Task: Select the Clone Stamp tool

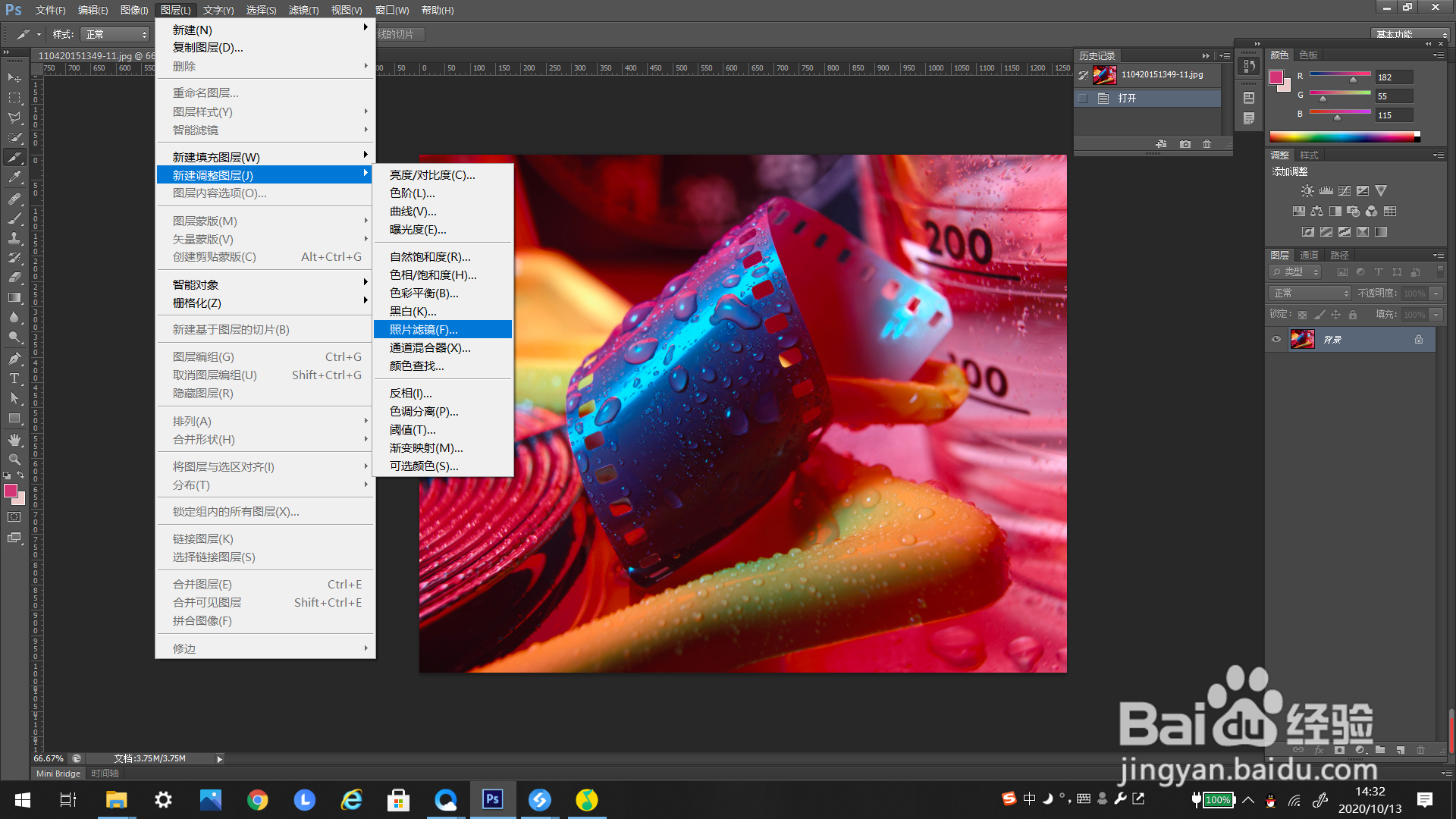Action: pos(14,238)
